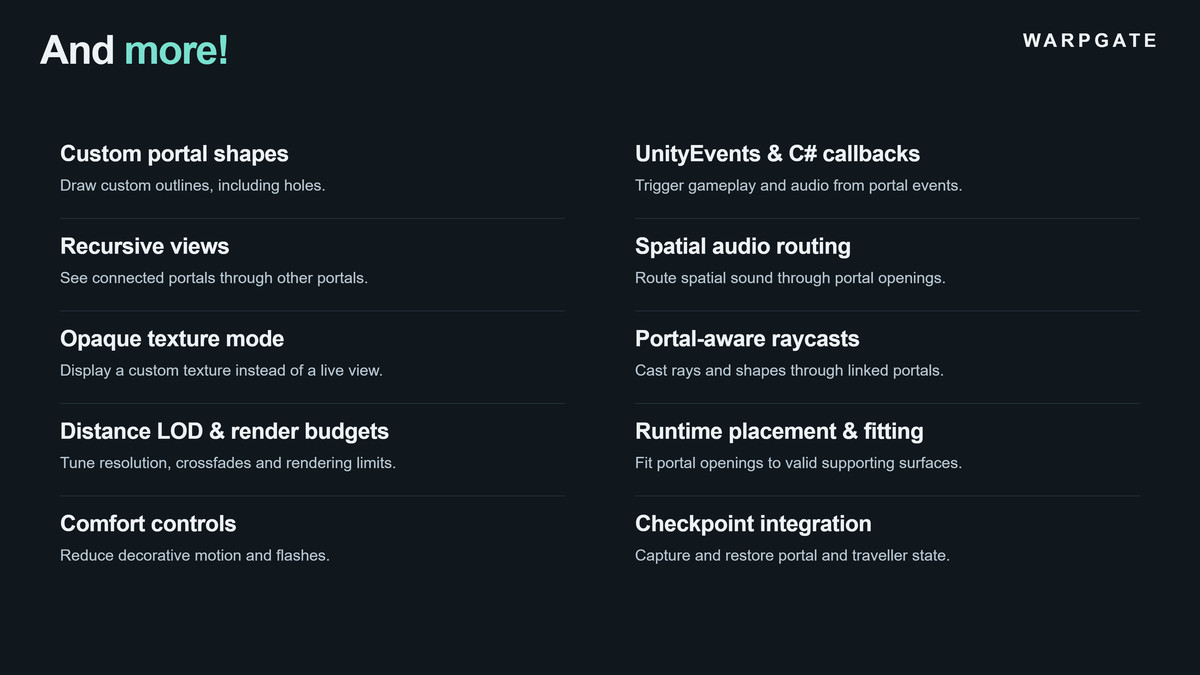Click "Cast rays and shapes" description text
Screen dimensions: 1200x675
(x=789, y=370)
